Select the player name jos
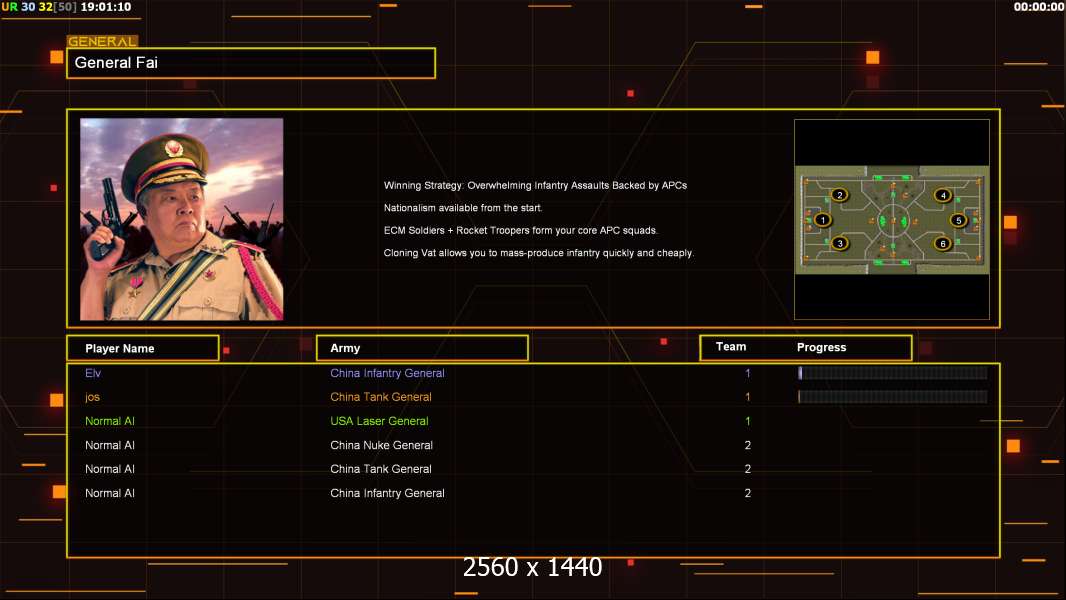1066x600 pixels. 92,397
